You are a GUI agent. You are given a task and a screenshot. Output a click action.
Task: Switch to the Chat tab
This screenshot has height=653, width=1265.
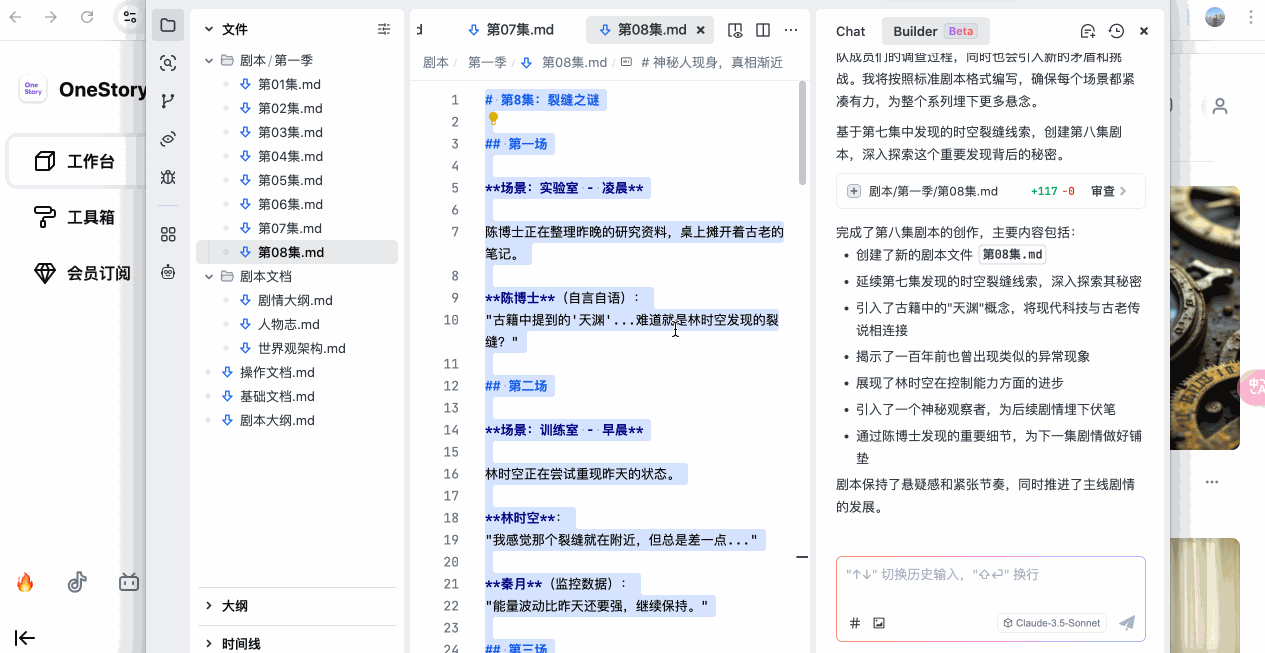851,31
